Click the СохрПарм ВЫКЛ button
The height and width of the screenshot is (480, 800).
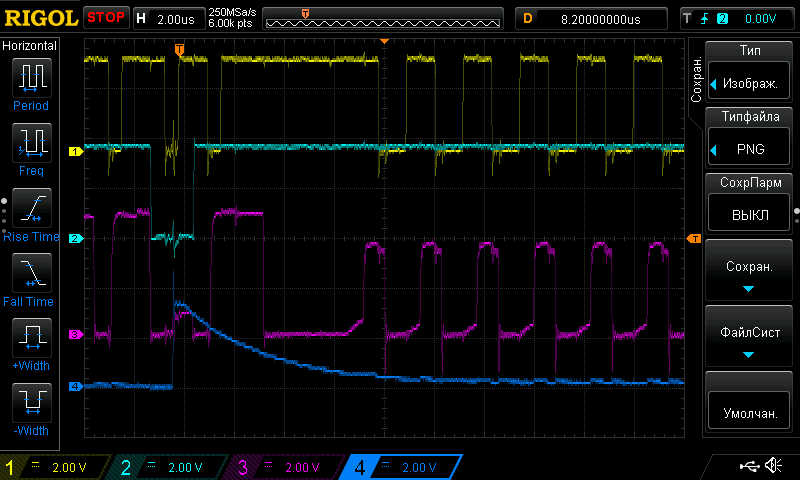[x=748, y=205]
